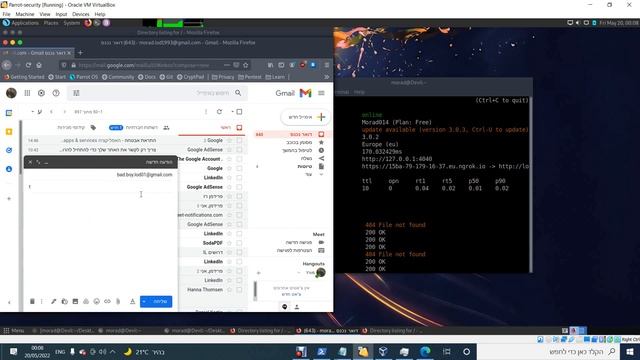640x360 pixels.
Task: Toggle confidential mode in compose toolbar
Action: coord(64,301)
